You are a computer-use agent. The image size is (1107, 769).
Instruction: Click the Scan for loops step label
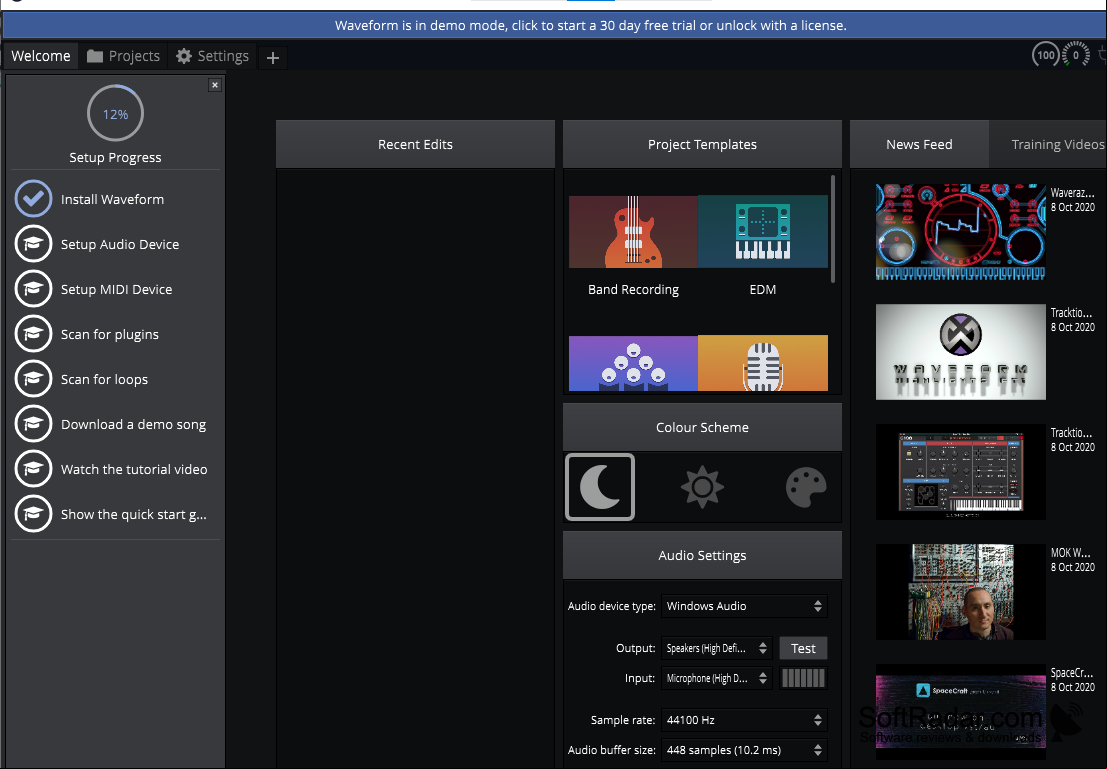(x=104, y=380)
